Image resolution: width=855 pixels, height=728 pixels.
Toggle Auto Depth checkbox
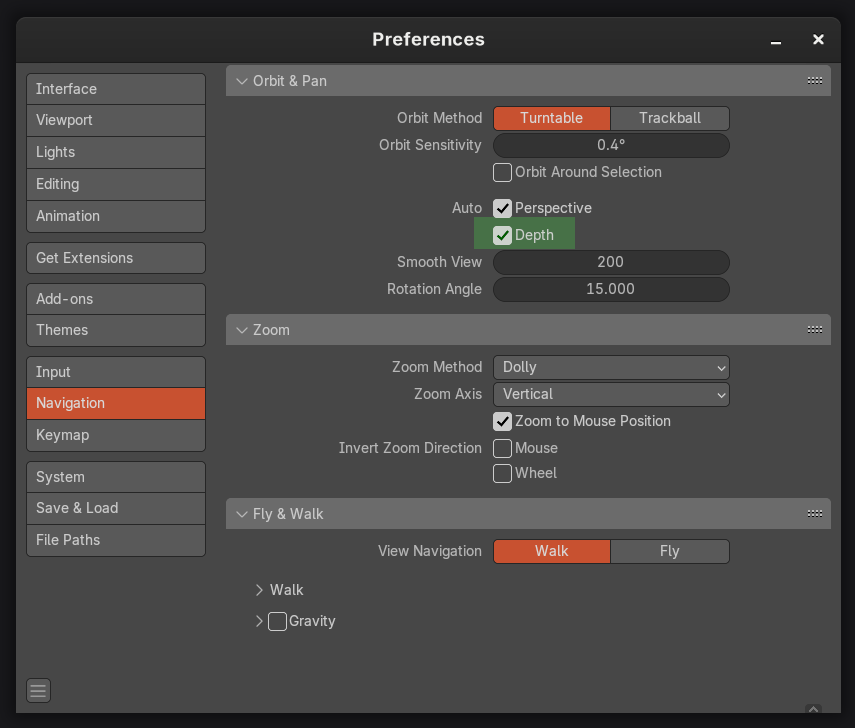pos(502,235)
